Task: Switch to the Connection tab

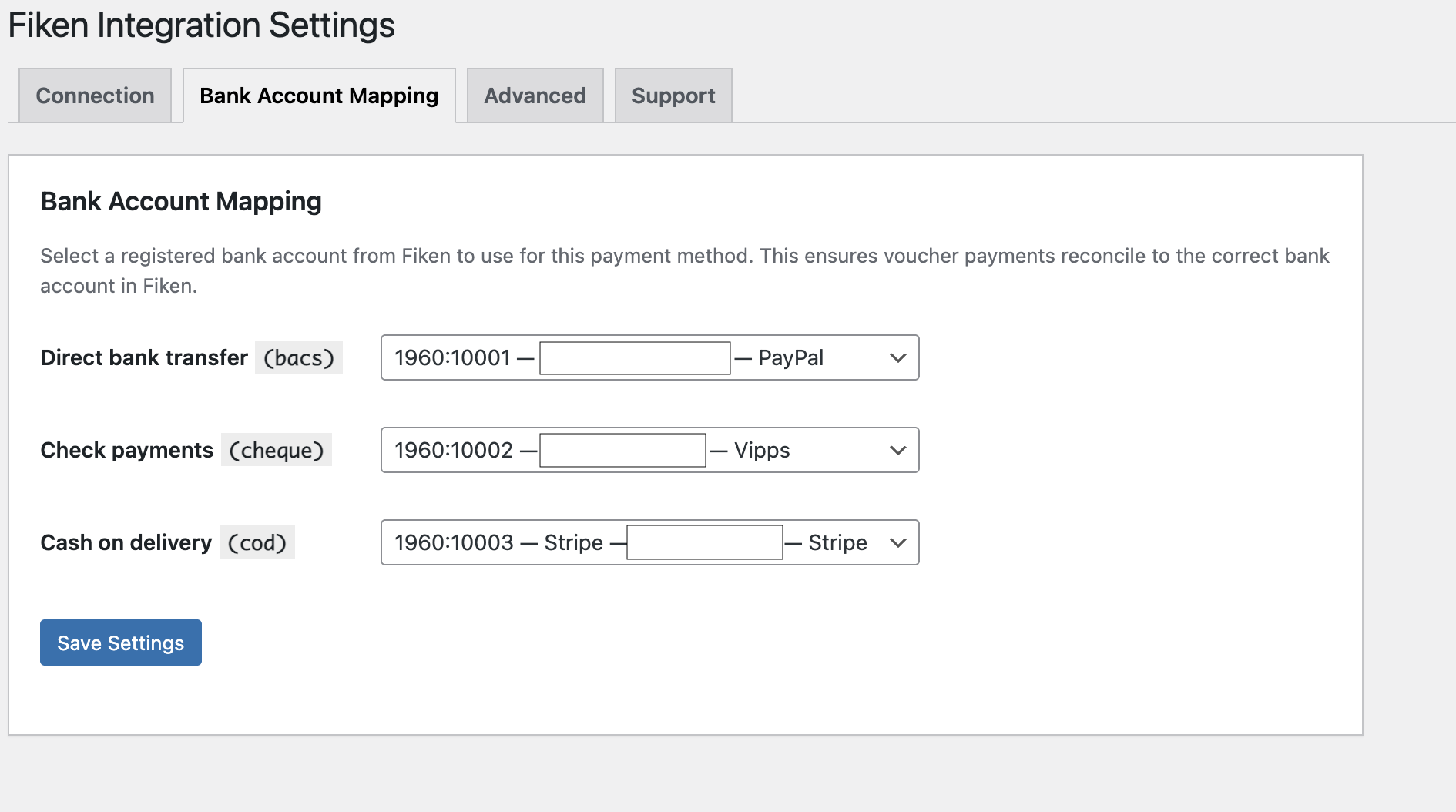Action: (x=94, y=95)
